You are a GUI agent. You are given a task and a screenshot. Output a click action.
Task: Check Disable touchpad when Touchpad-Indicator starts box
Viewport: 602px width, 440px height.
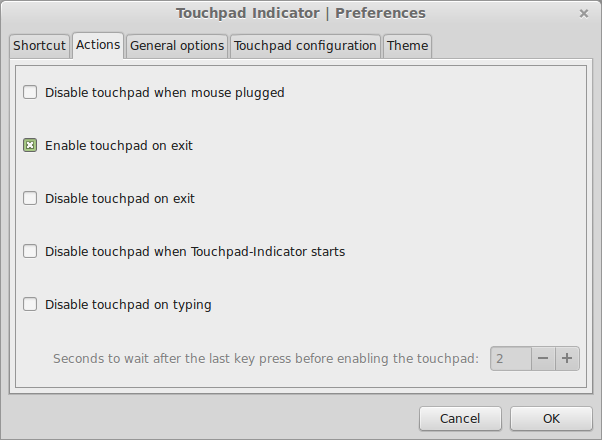(x=30, y=251)
